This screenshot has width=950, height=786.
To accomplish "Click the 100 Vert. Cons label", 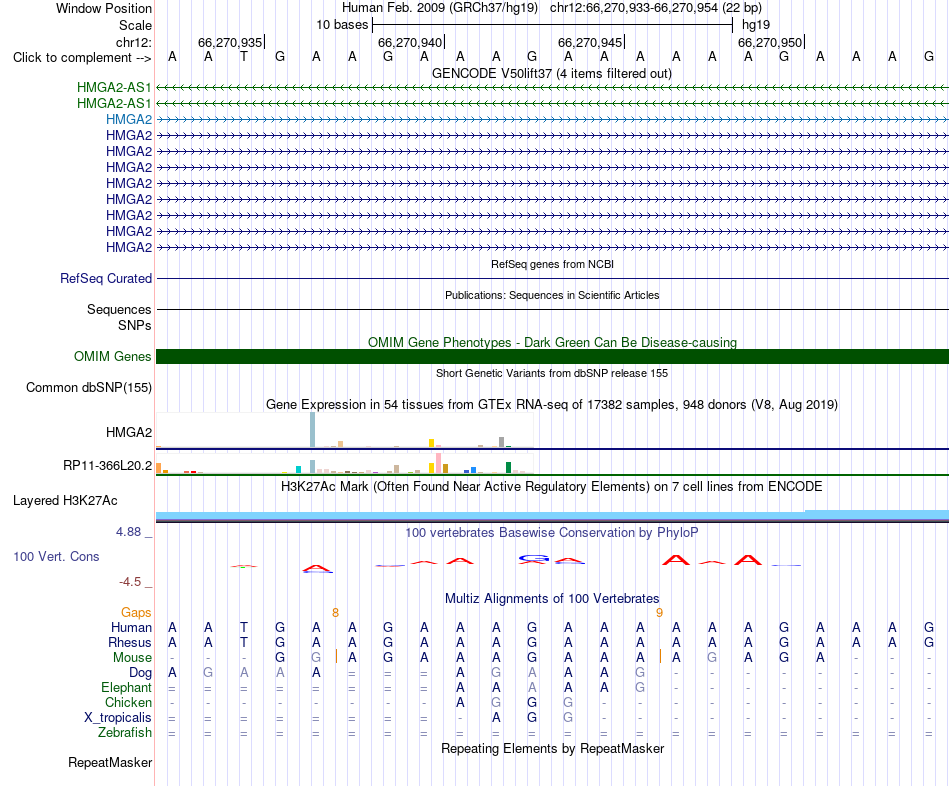I will 56,556.
